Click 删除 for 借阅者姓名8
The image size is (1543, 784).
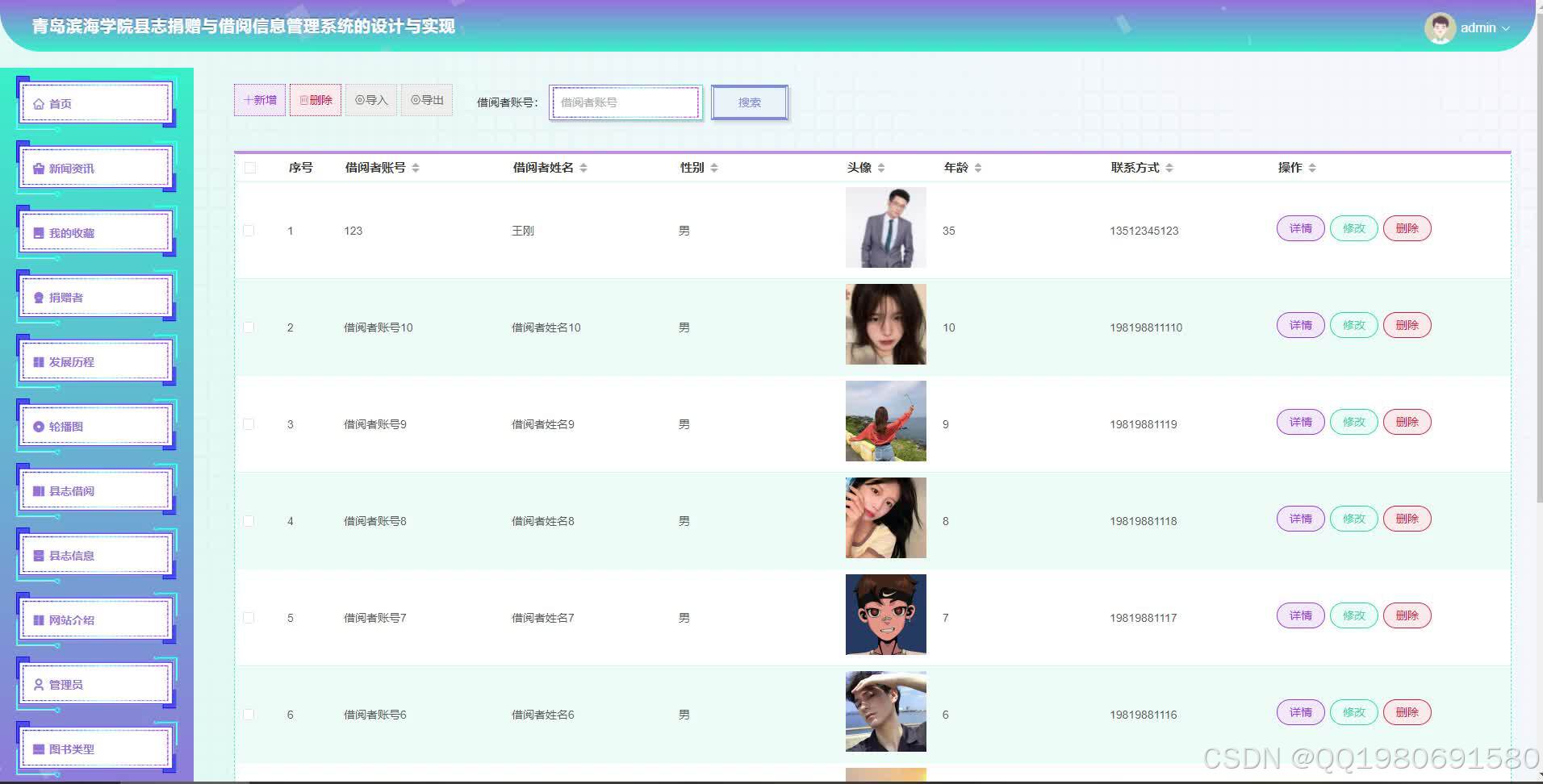point(1407,519)
